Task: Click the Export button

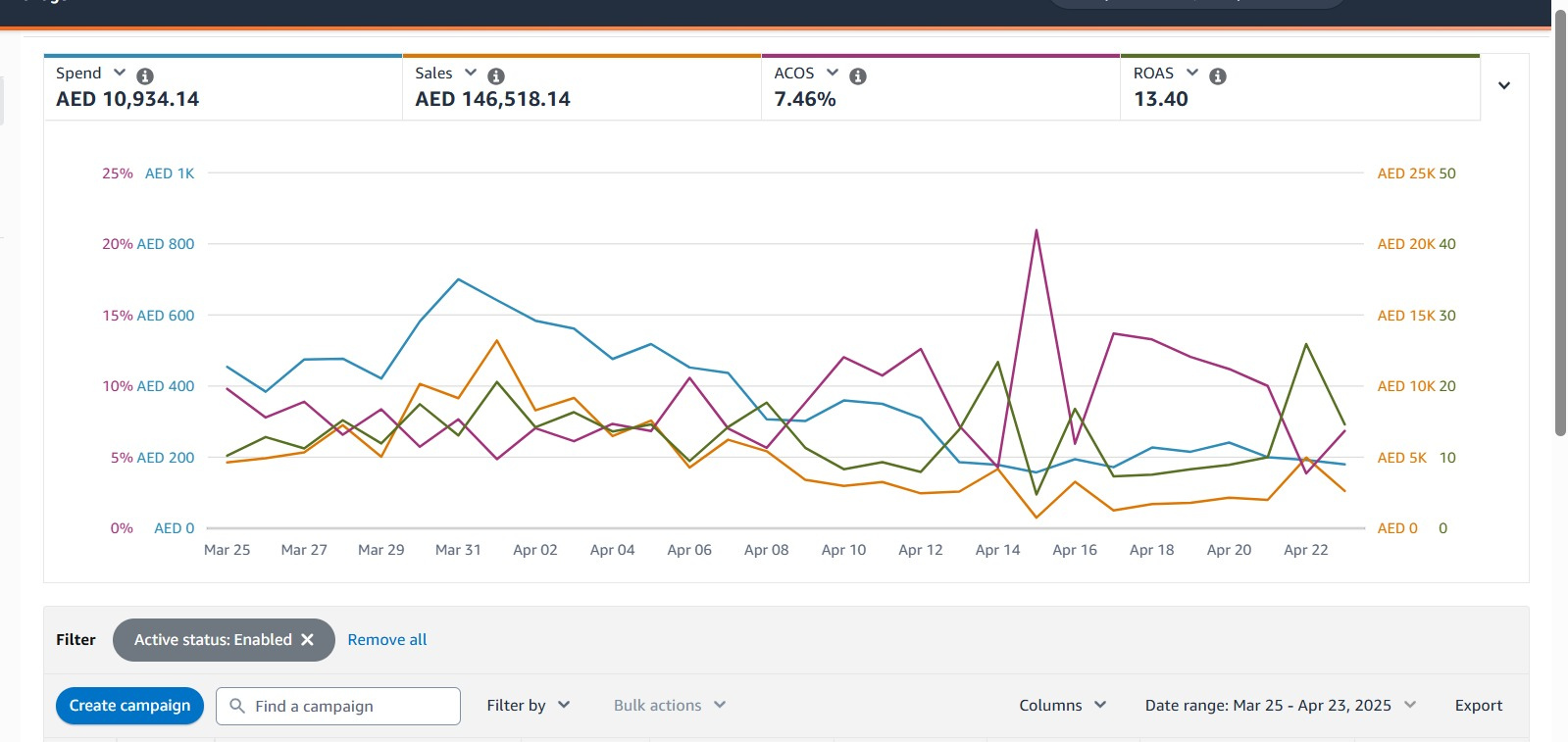Action: coord(1479,705)
